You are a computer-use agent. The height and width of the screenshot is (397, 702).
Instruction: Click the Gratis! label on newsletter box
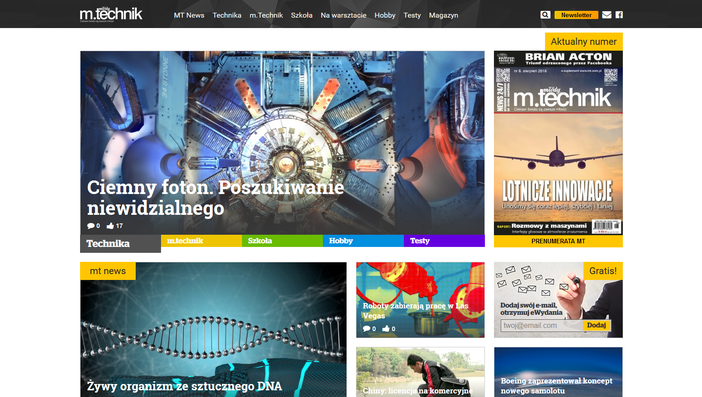603,271
